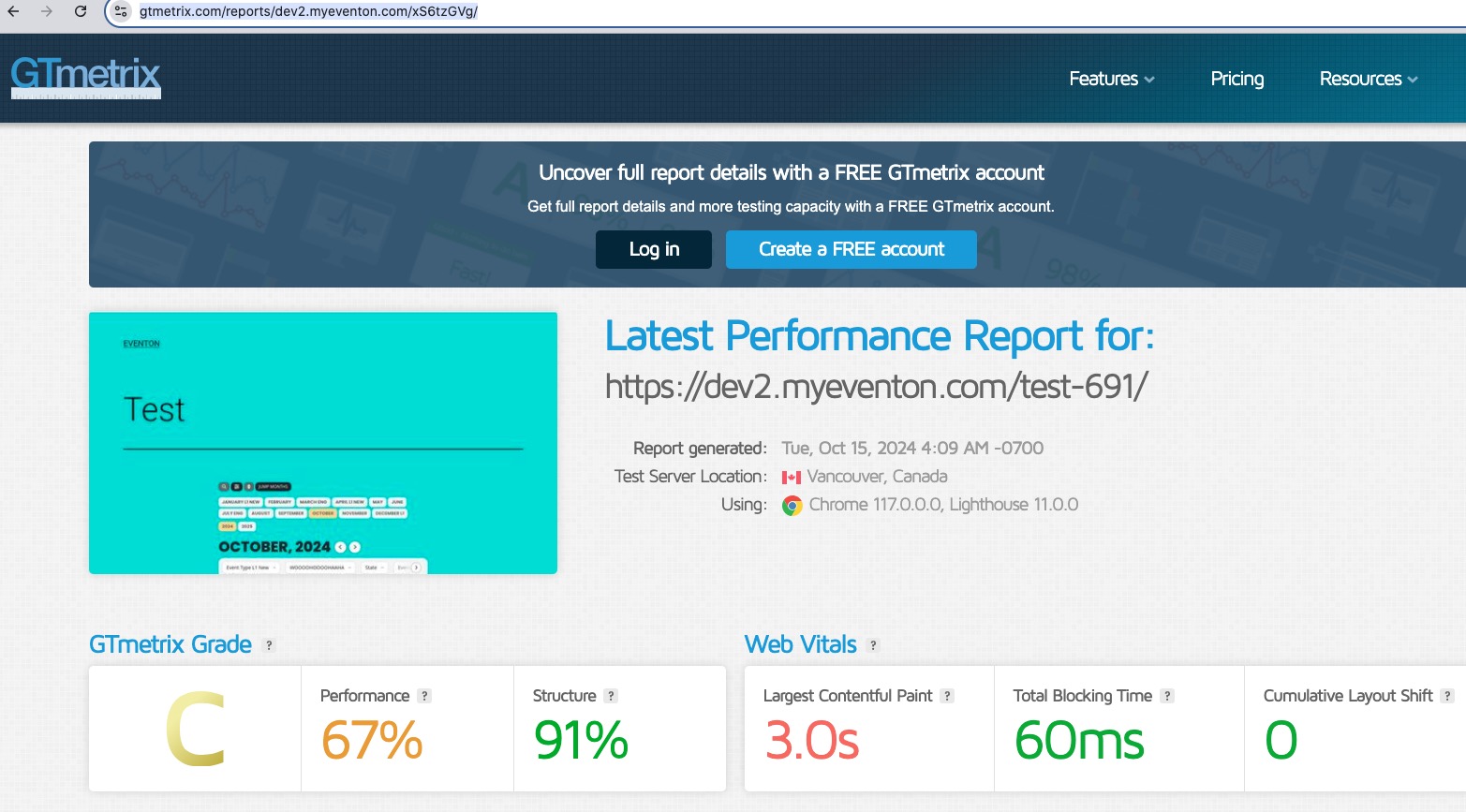The height and width of the screenshot is (812, 1466).
Task: Click the 'Largest Contentful Paint' label
Action: click(x=848, y=696)
